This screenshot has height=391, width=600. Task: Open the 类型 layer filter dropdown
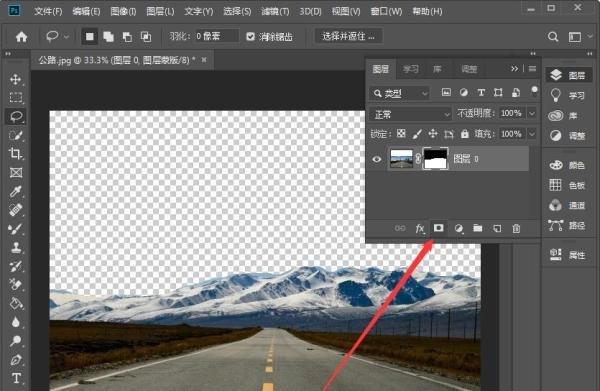399,93
